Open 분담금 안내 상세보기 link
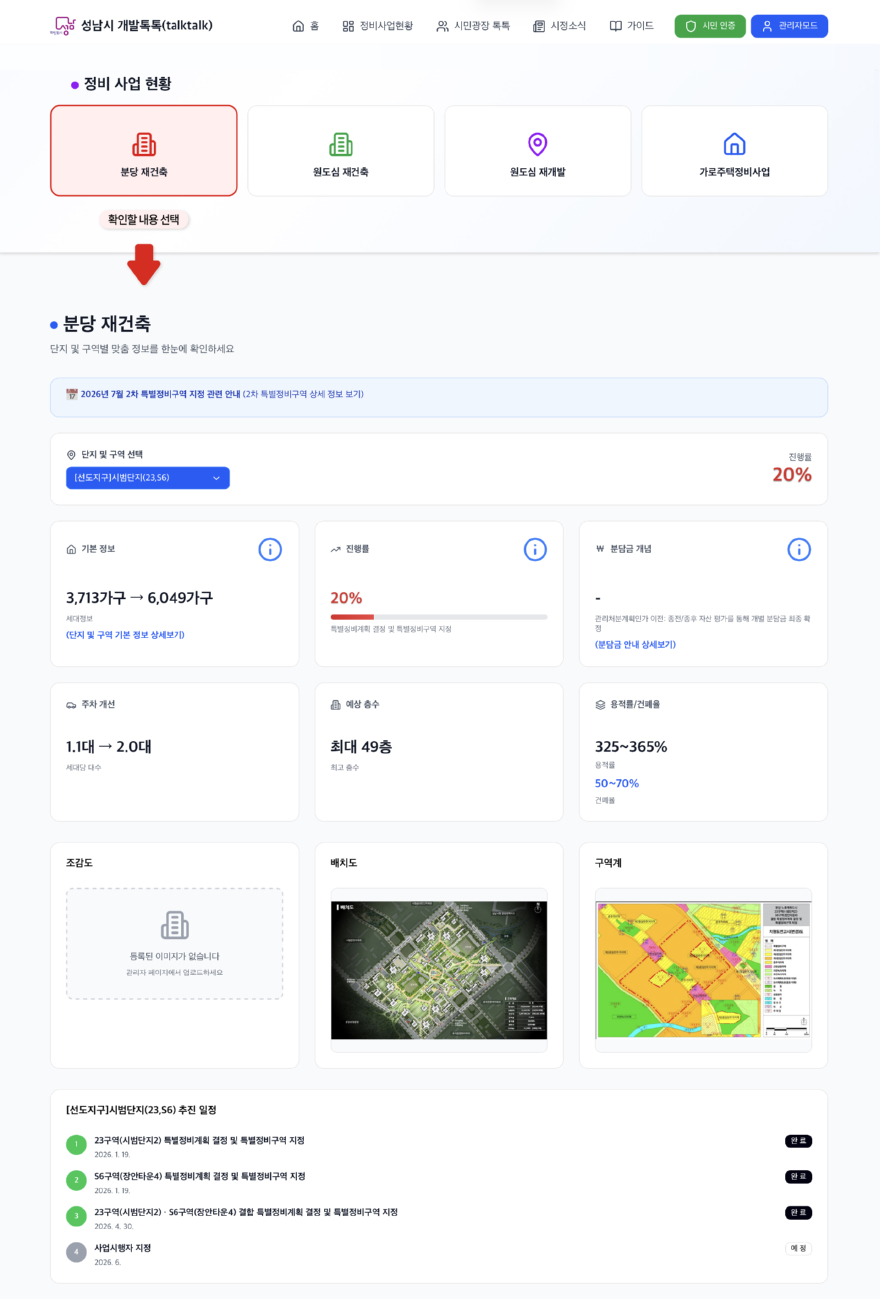The width and height of the screenshot is (880, 1299). (635, 645)
